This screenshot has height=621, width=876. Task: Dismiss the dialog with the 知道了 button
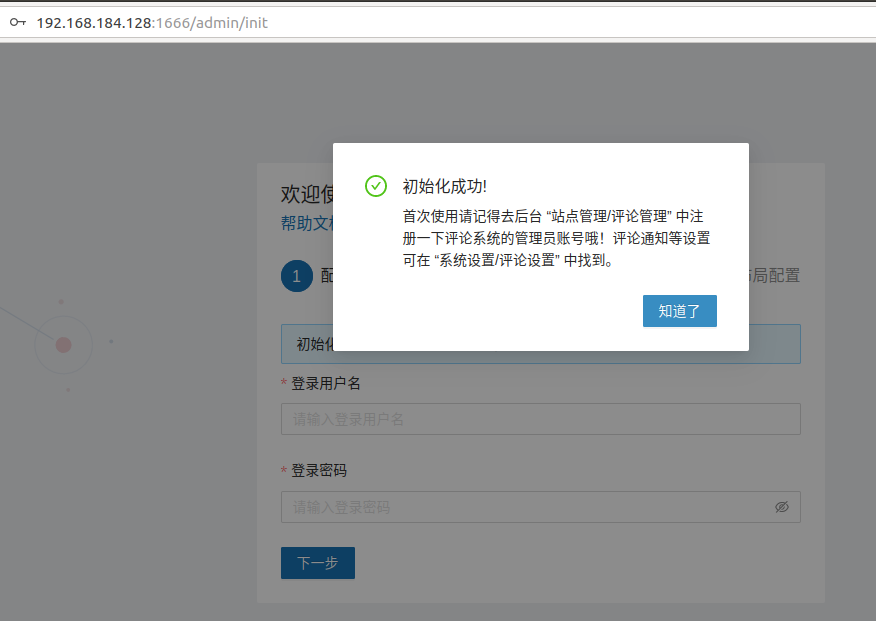click(x=679, y=311)
